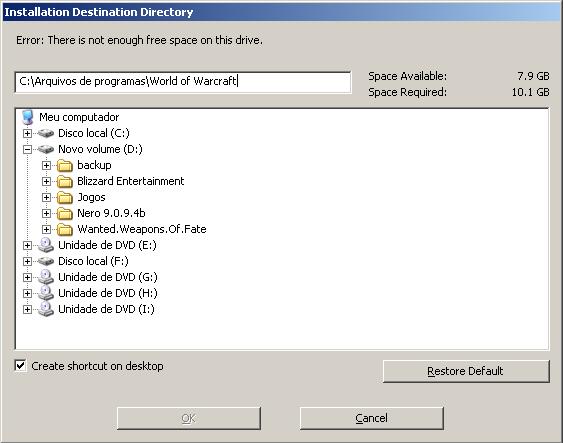Select the Disco local (C:) drive icon

(46, 134)
